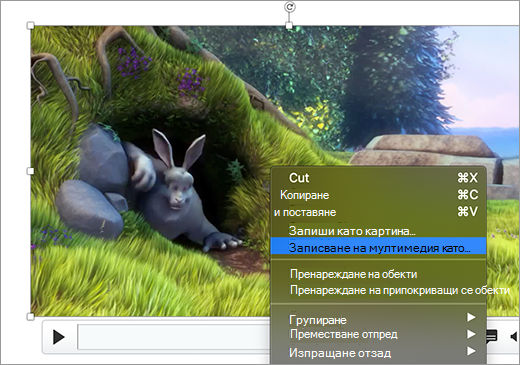The height and width of the screenshot is (365, 520).
Task: Open Преместване отпред menu entry
Action: point(378,334)
